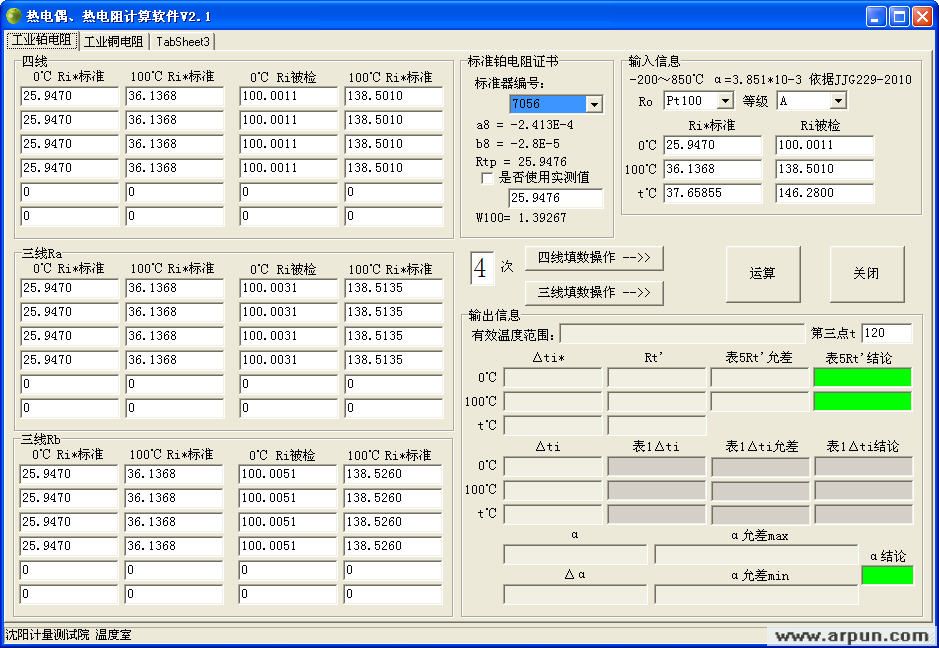The height and width of the screenshot is (648, 939).
Task: Open the 标准器编号 7056 dropdown
Action: (593, 103)
